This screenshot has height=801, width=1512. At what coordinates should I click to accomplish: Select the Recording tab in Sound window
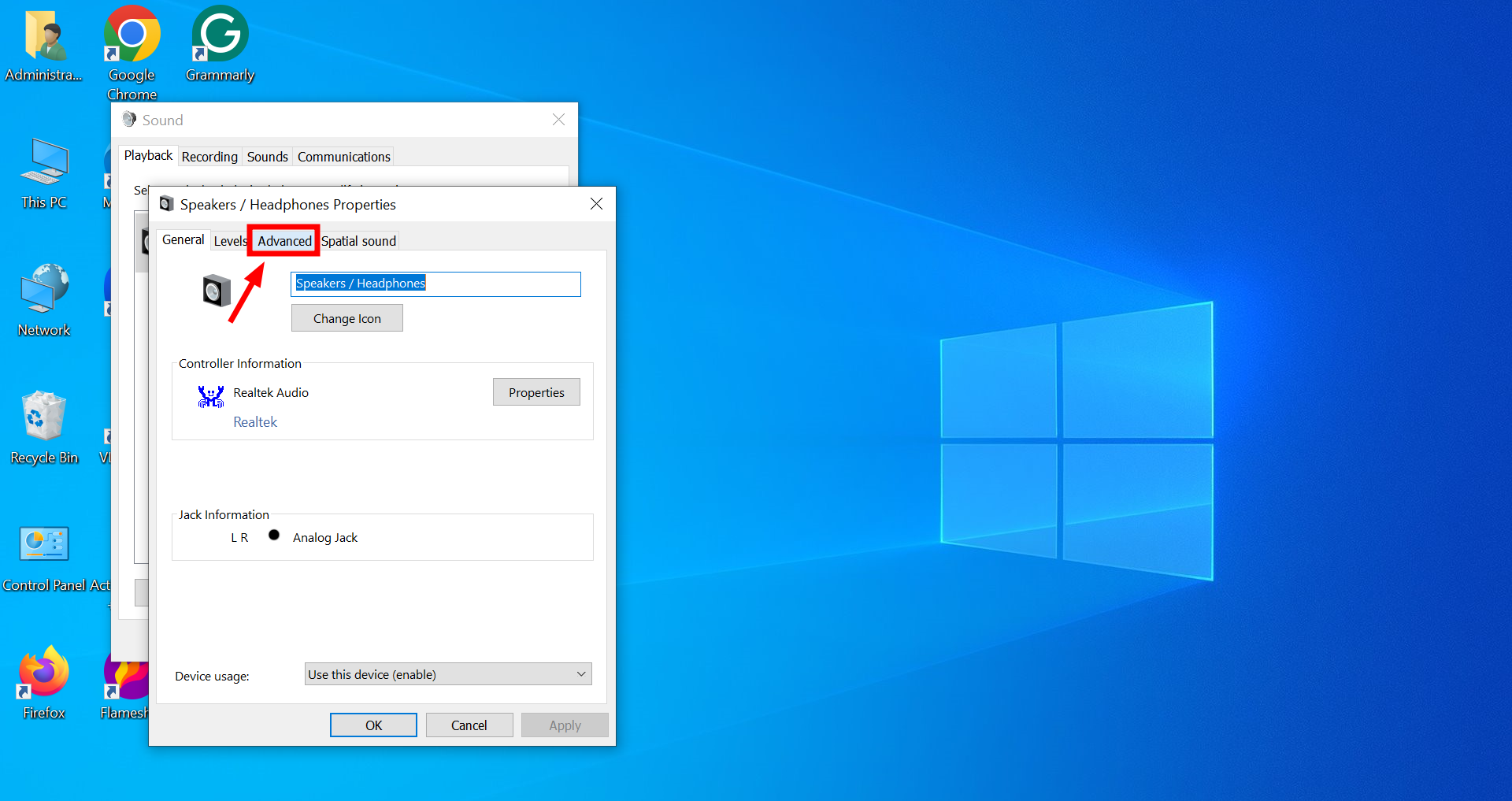pyautogui.click(x=209, y=157)
